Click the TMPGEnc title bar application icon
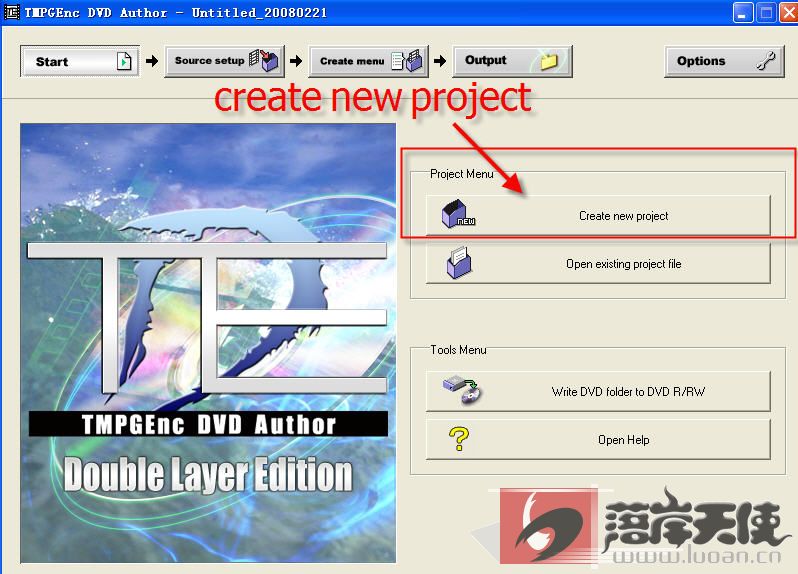 (x=11, y=12)
